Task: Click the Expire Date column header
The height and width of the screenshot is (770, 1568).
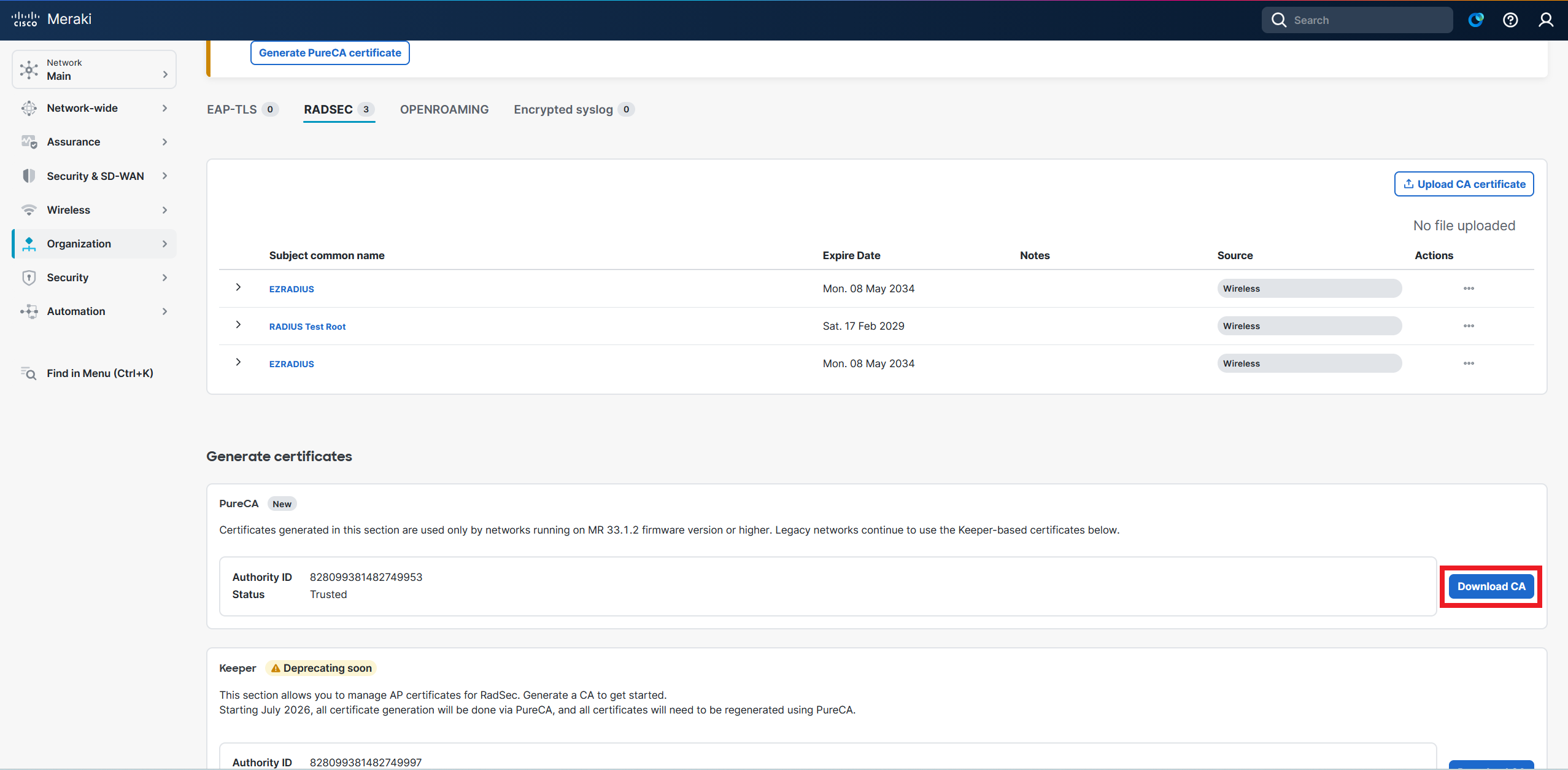Action: coord(851,255)
